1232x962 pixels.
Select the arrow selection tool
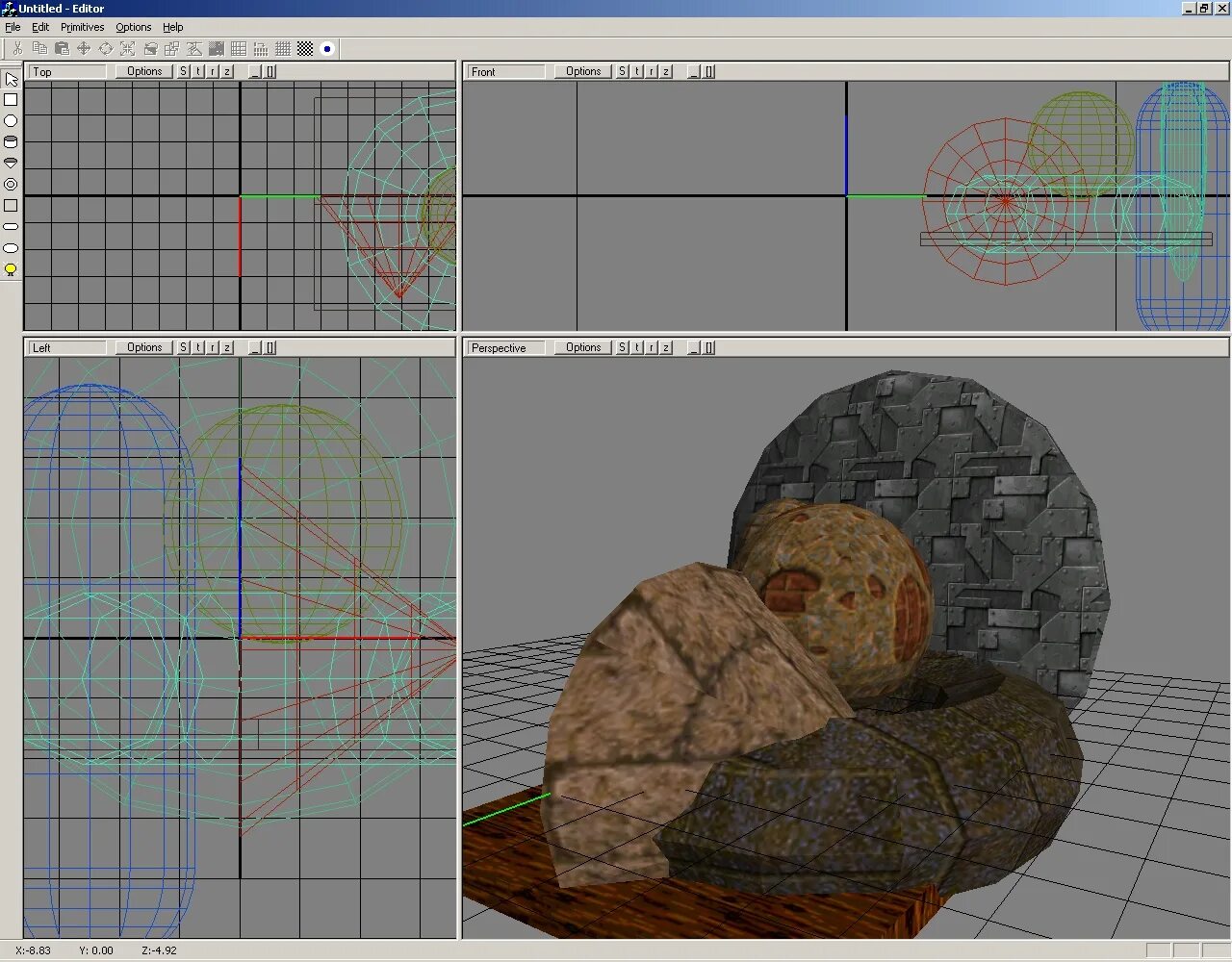(11, 79)
